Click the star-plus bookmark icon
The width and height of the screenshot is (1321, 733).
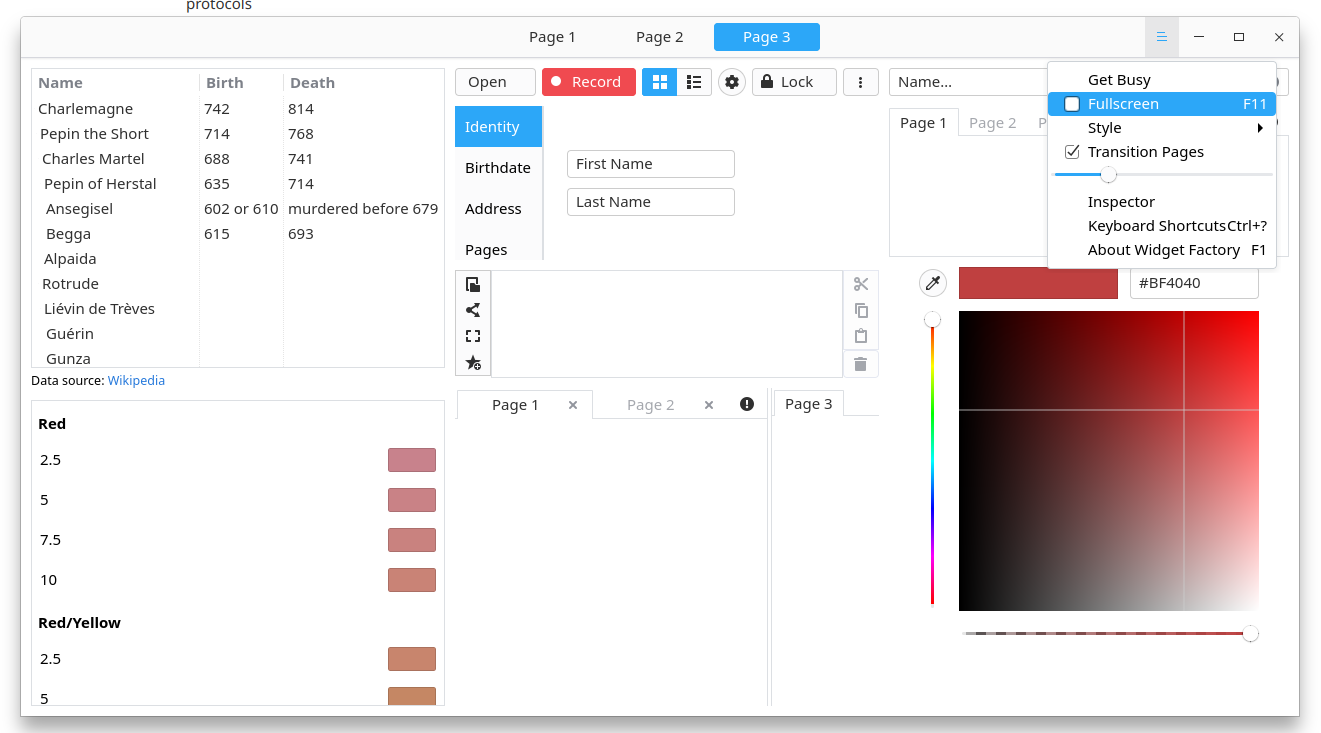473,362
